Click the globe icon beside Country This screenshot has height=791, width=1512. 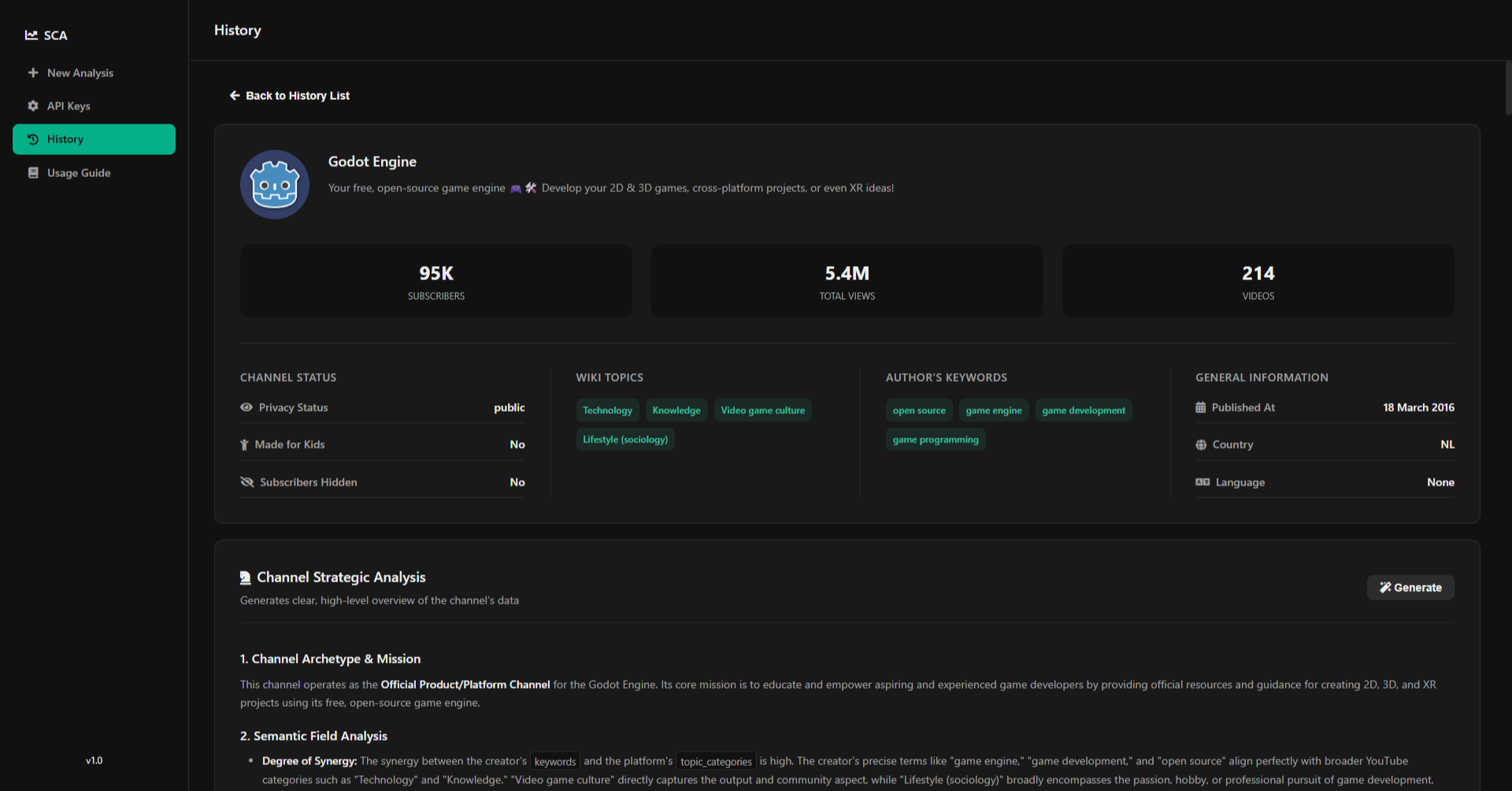(1201, 445)
